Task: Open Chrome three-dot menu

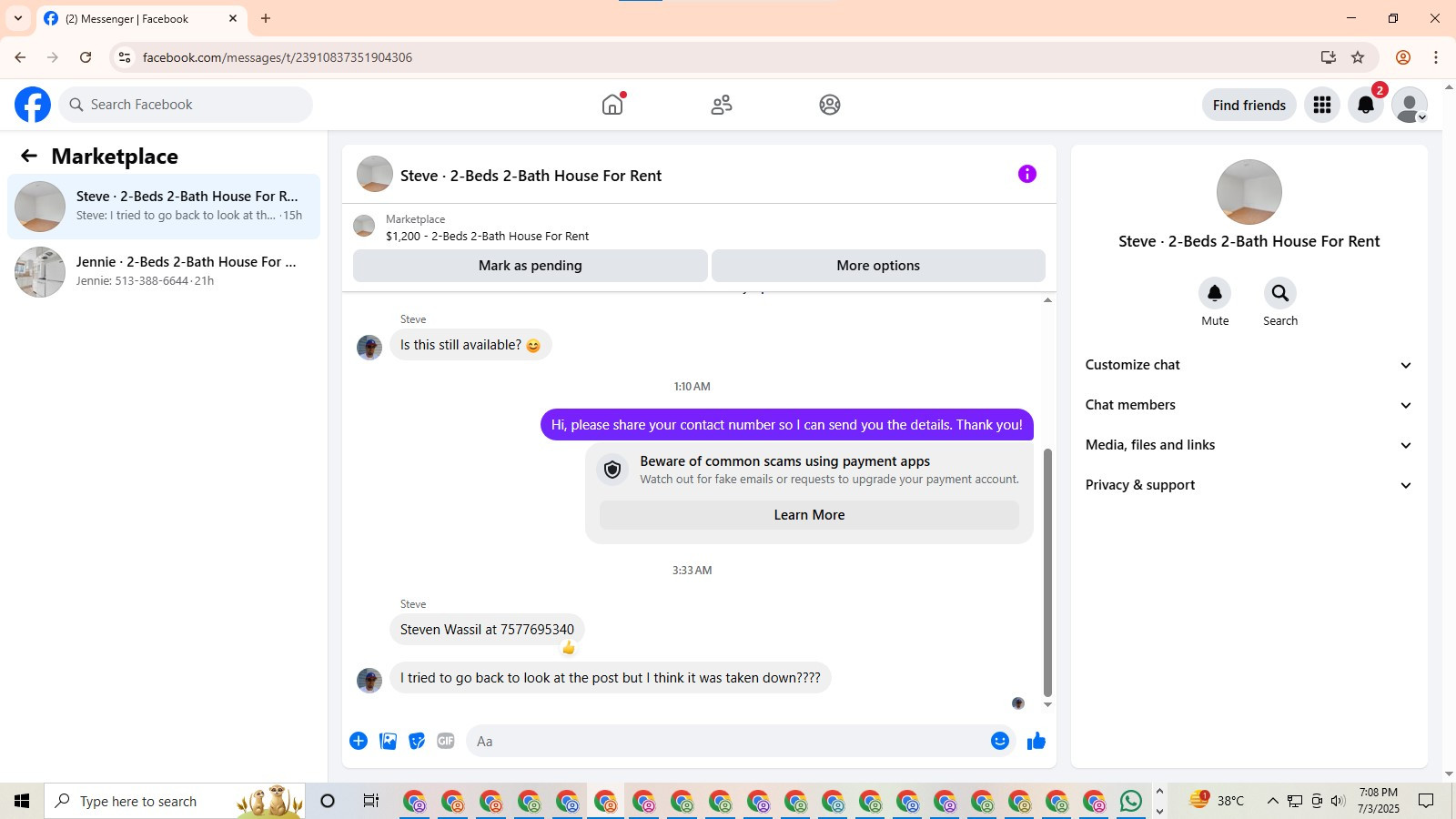Action: pyautogui.click(x=1436, y=57)
